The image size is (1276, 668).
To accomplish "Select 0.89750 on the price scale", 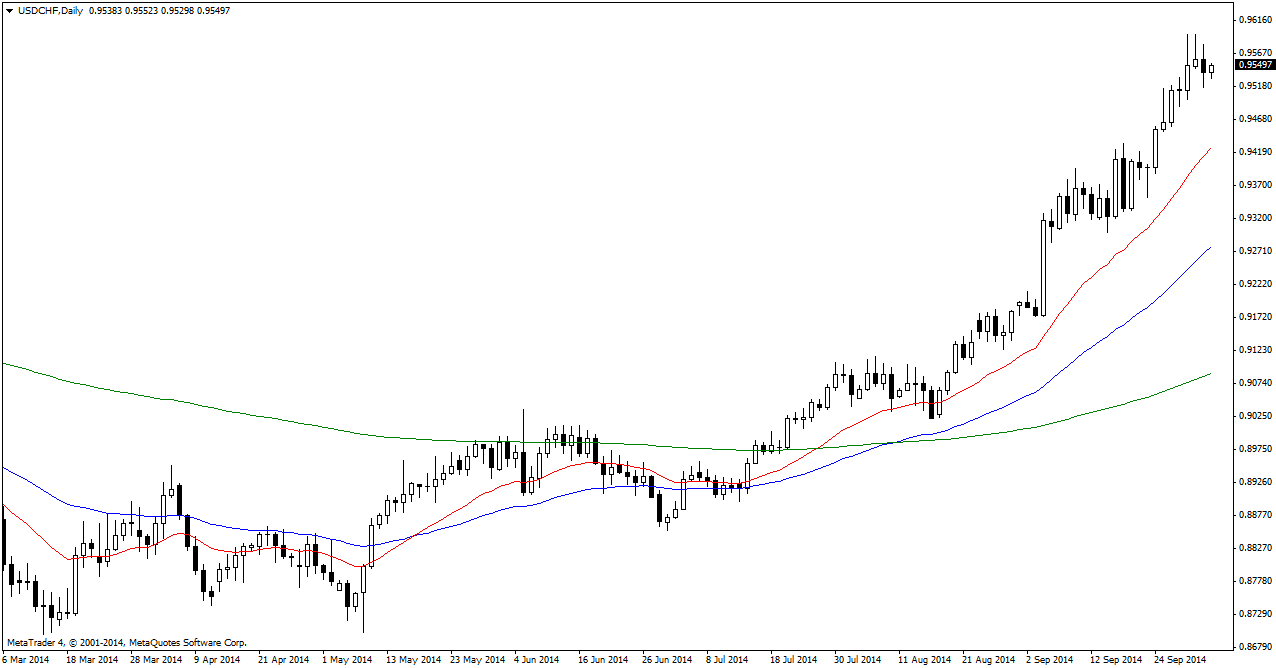I will point(1255,449).
